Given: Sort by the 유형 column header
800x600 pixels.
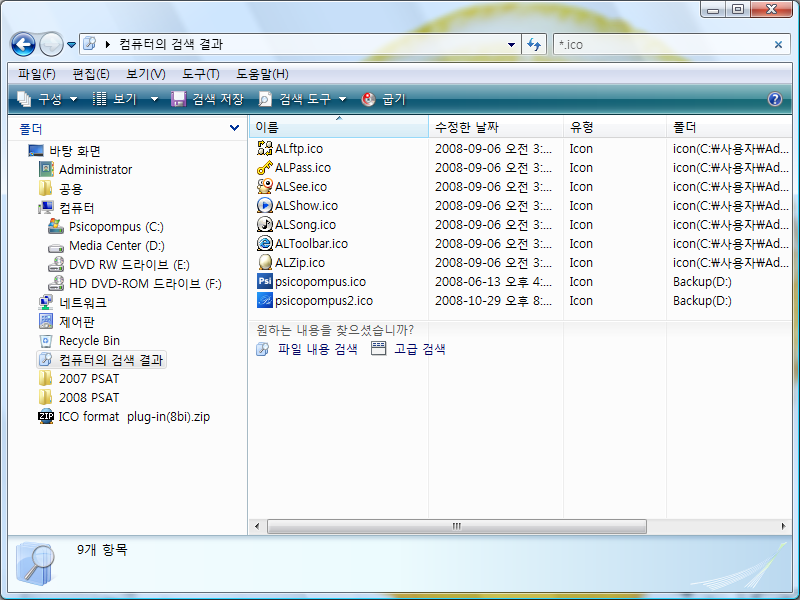Looking at the screenshot, I should pyautogui.click(x=615, y=127).
